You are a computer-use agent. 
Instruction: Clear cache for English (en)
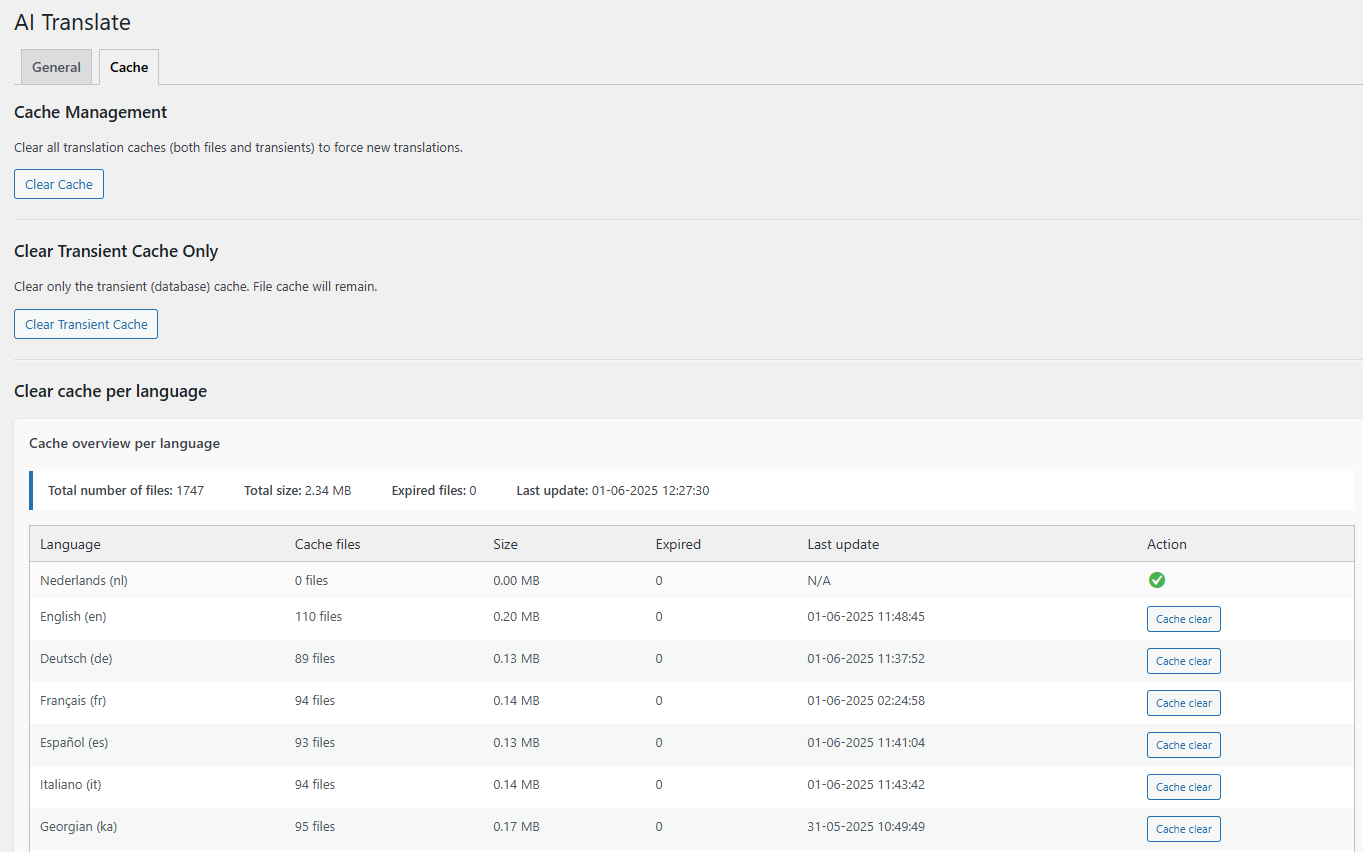[x=1184, y=619]
